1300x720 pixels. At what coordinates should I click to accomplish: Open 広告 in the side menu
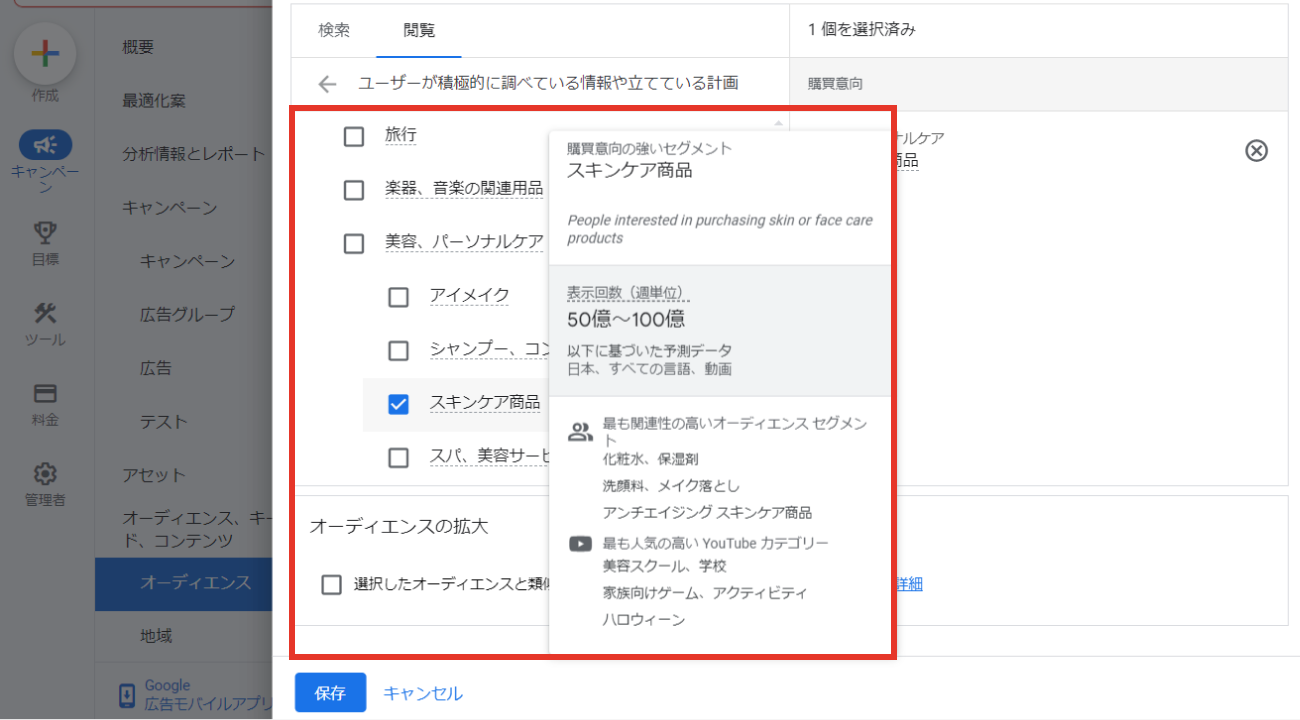156,368
